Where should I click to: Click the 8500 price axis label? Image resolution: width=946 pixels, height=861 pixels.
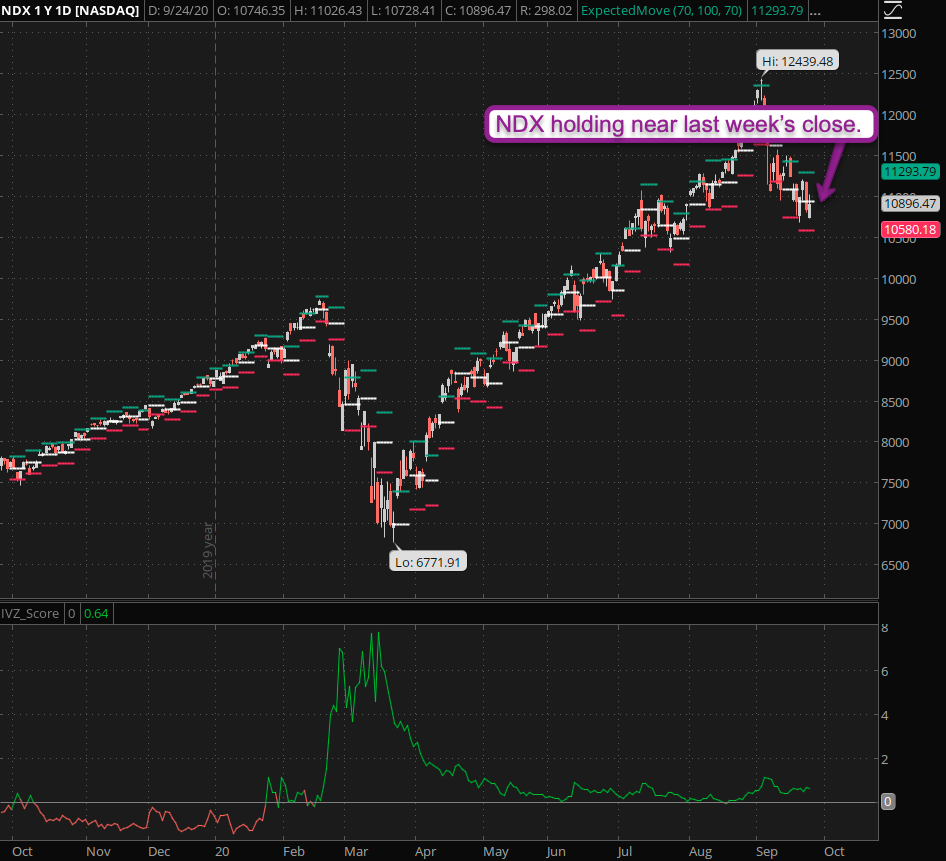point(895,402)
